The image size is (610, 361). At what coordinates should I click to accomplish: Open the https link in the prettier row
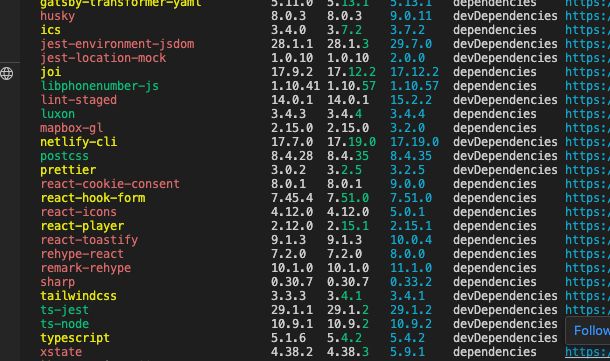pyautogui.click(x=587, y=170)
